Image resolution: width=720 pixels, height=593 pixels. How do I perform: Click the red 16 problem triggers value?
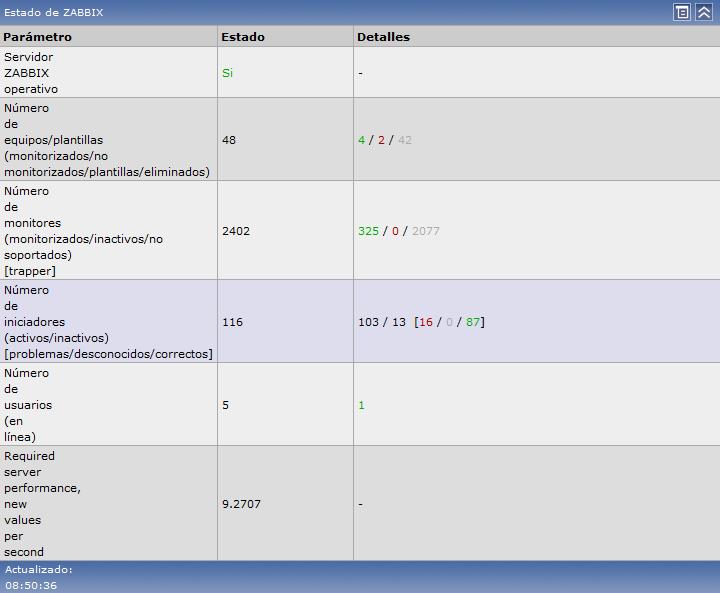[x=426, y=322]
